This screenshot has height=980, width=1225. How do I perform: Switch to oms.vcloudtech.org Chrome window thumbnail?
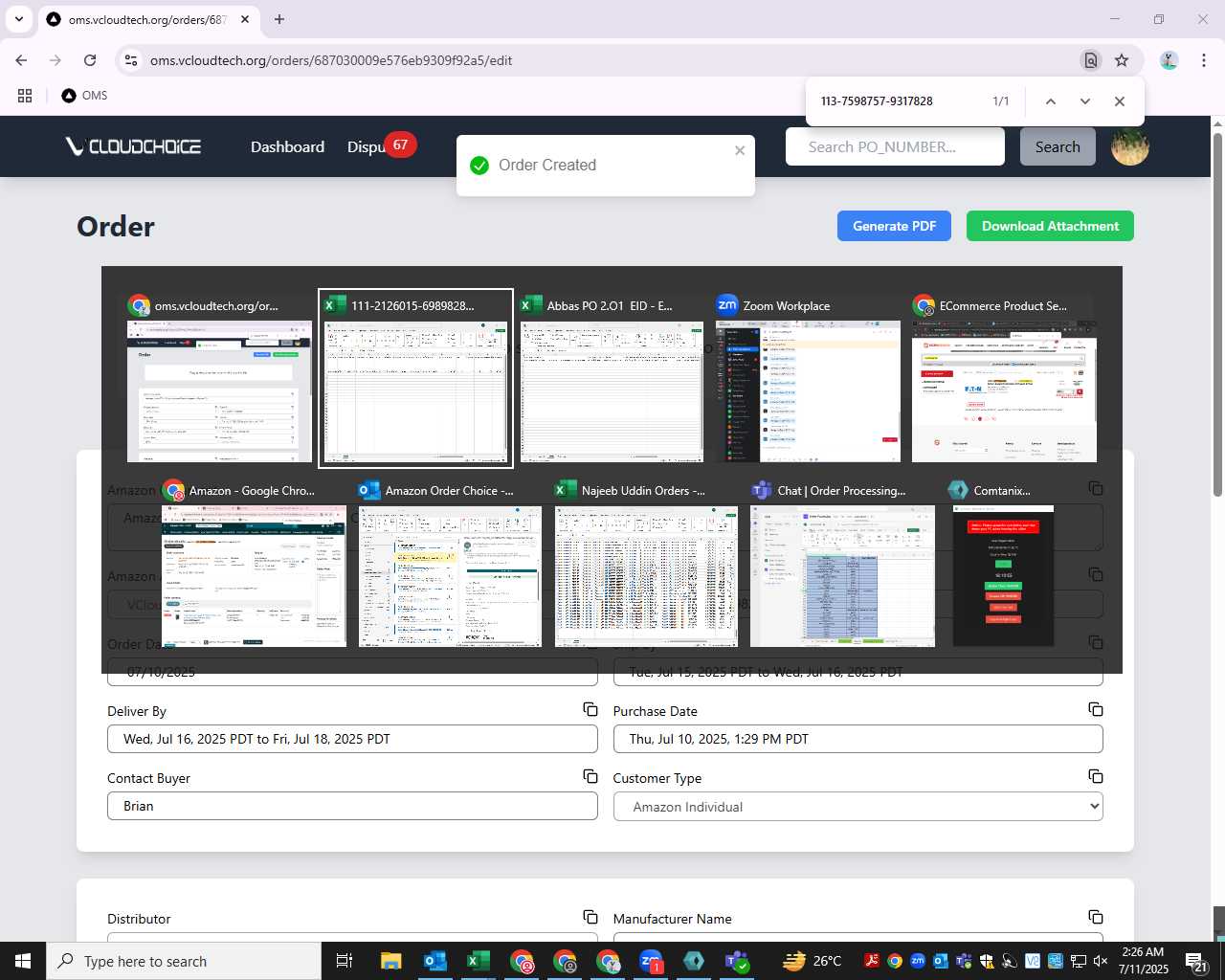219,378
